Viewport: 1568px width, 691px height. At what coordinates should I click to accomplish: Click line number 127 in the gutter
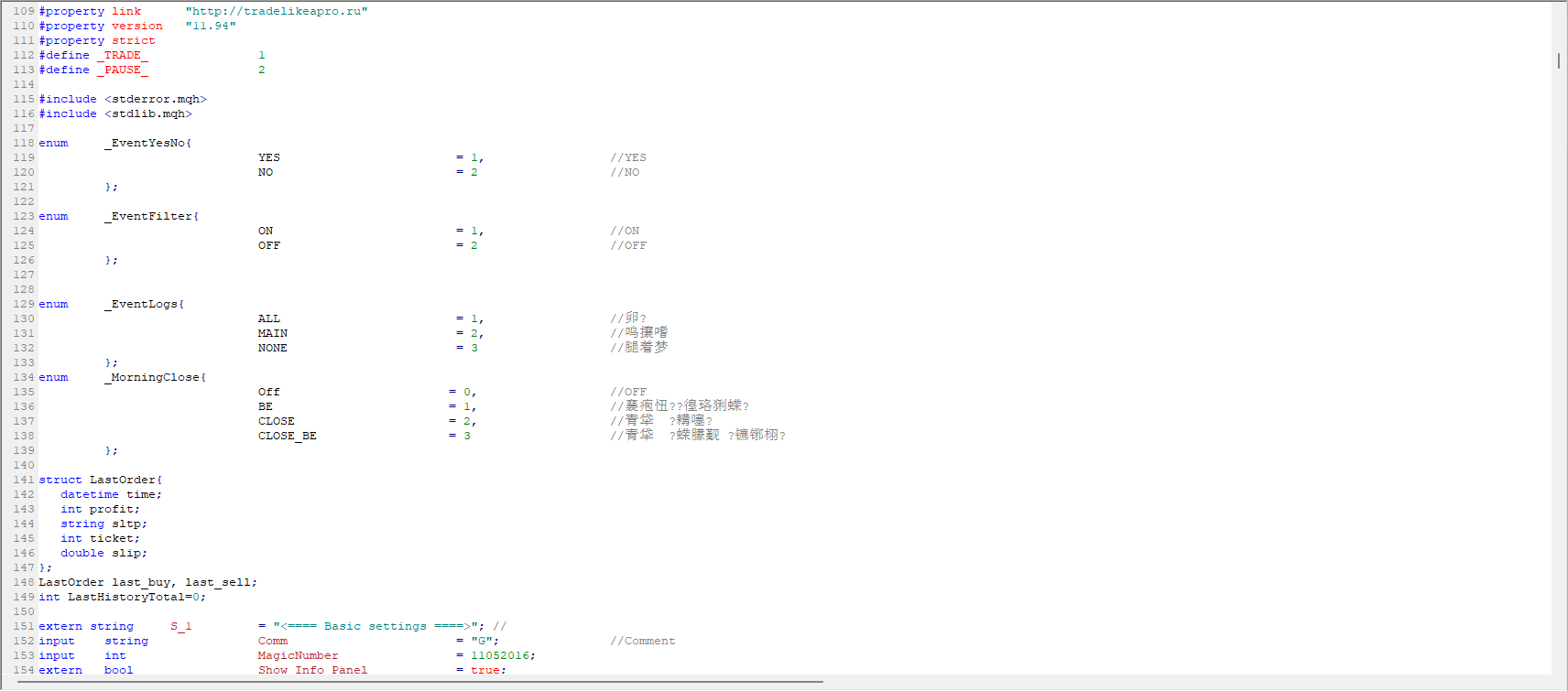pos(24,275)
